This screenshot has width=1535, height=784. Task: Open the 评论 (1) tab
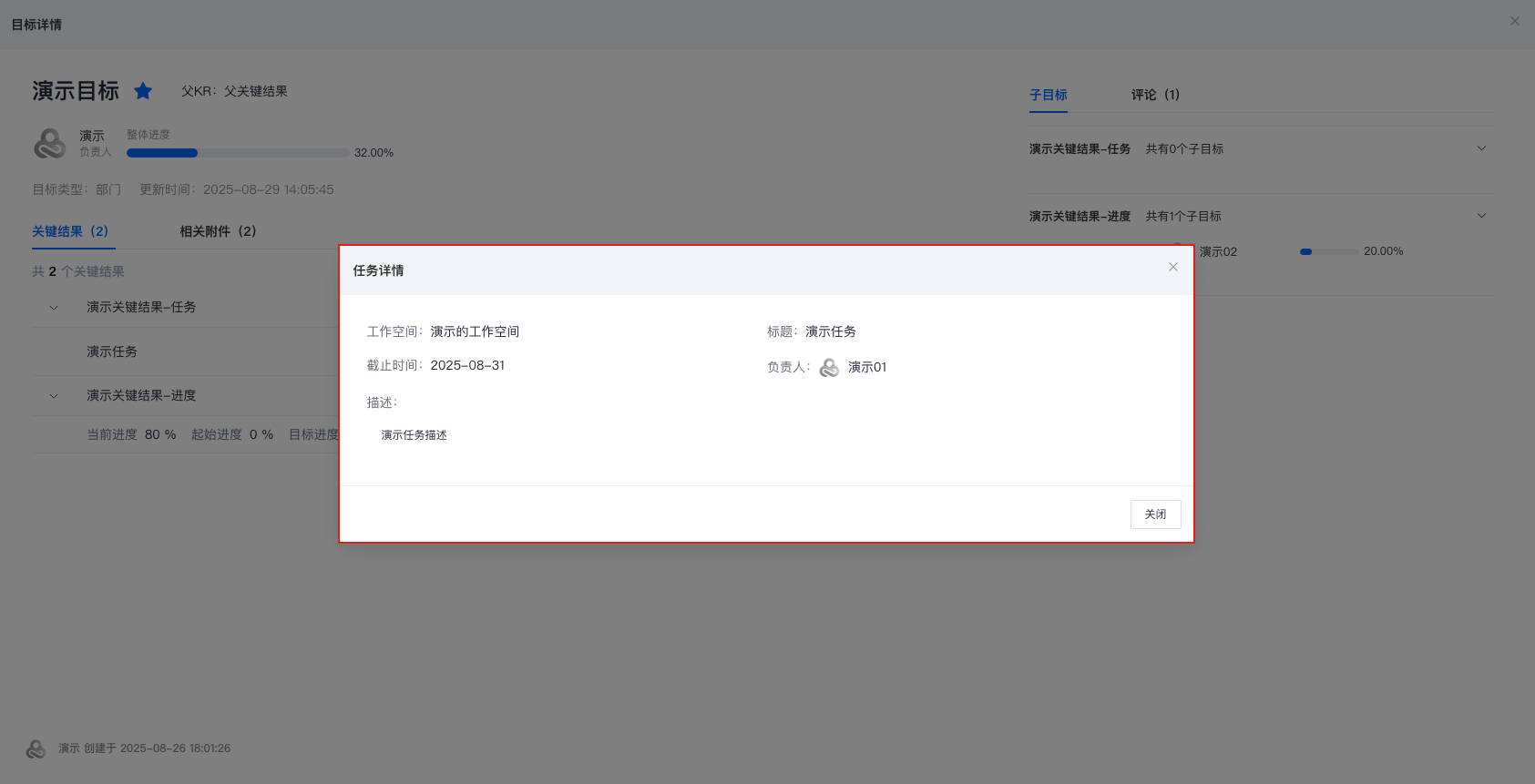1155,95
